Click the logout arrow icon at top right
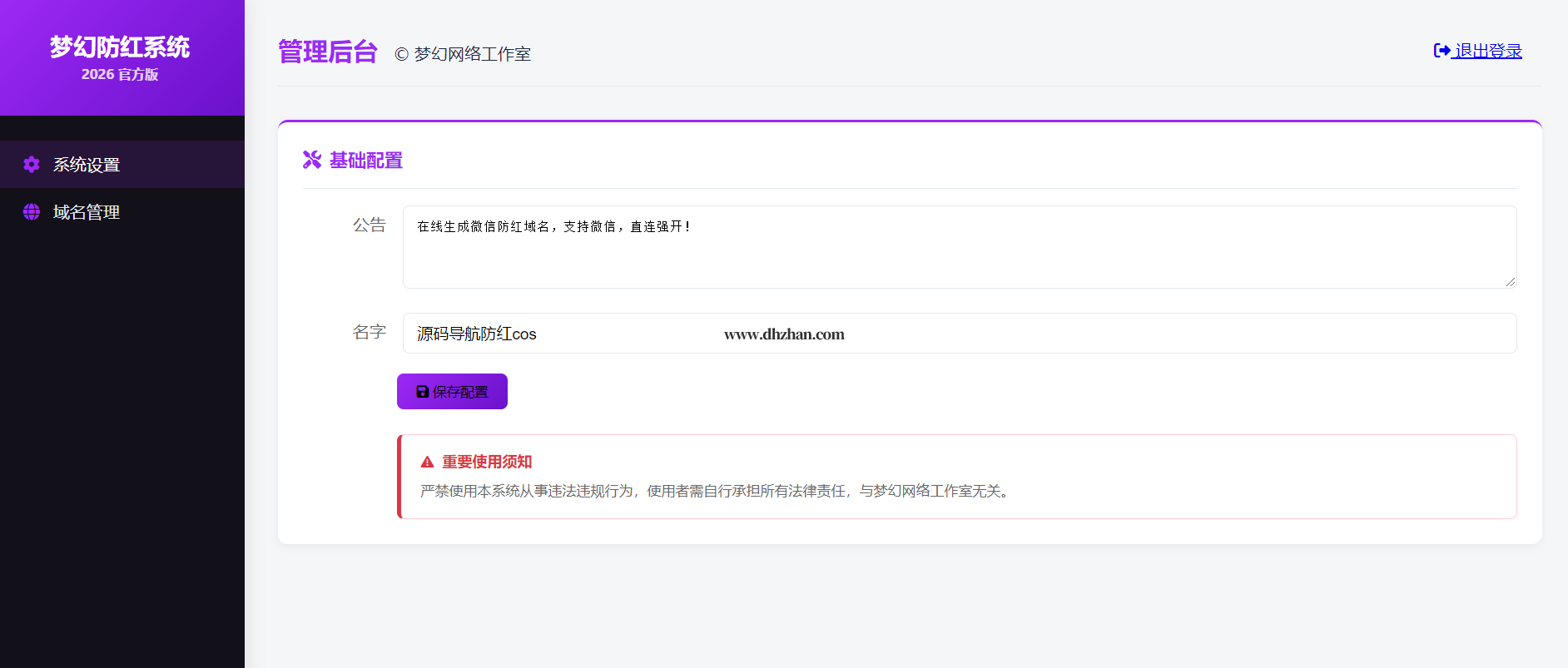1568x668 pixels. 1441,51
